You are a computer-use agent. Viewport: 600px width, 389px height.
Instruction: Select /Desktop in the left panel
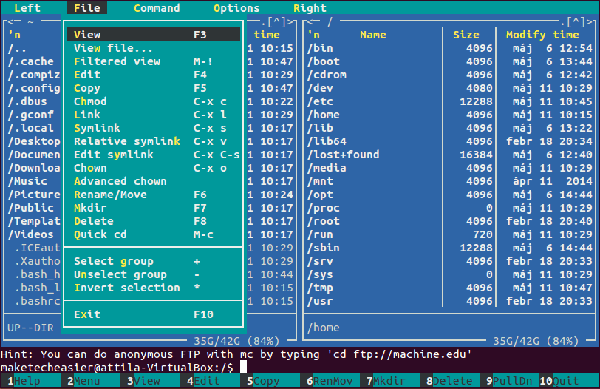point(34,141)
